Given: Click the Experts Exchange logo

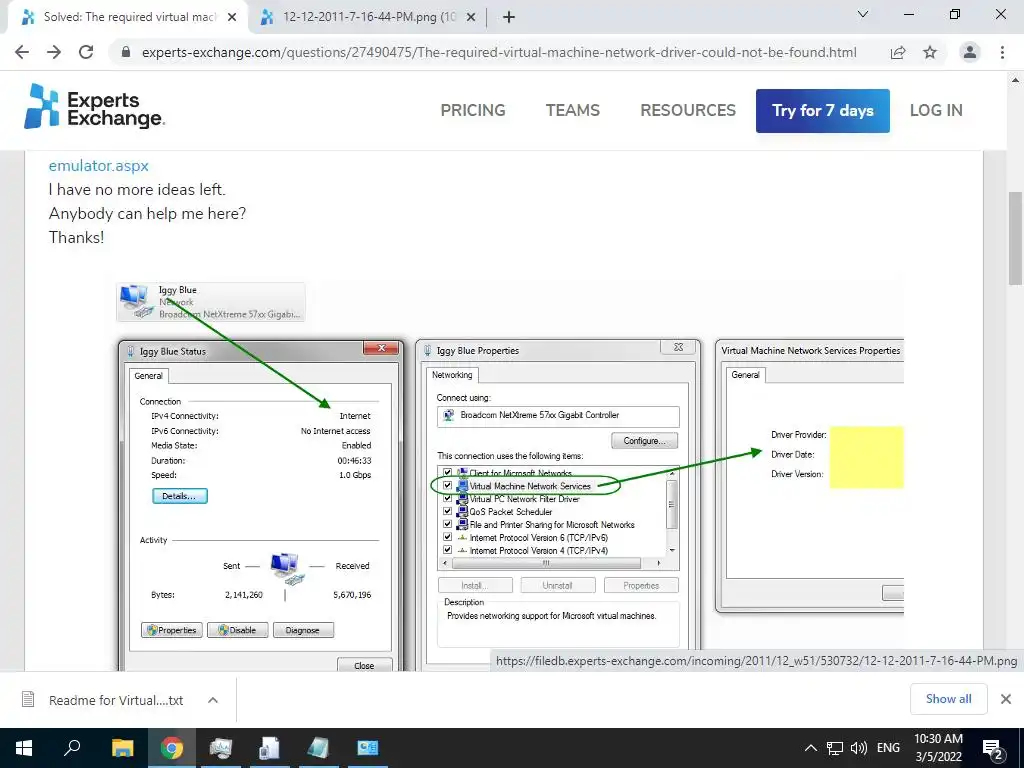Looking at the screenshot, I should [x=94, y=108].
